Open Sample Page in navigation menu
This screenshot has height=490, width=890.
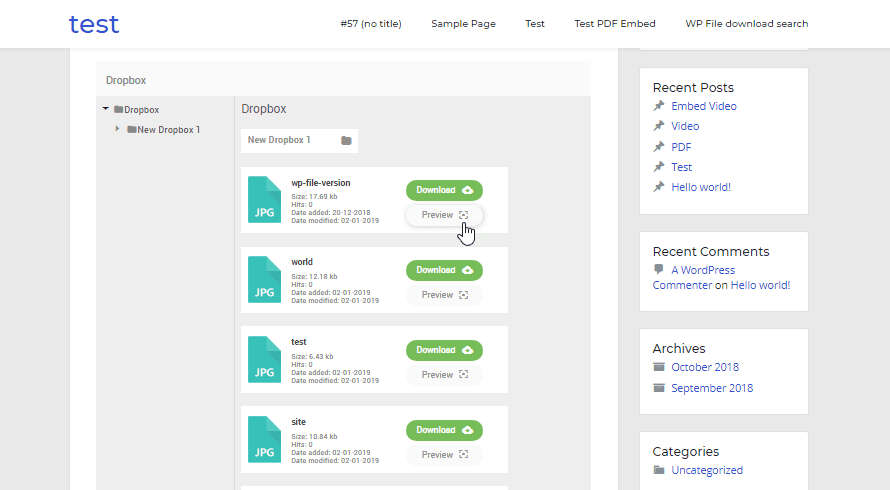click(463, 24)
